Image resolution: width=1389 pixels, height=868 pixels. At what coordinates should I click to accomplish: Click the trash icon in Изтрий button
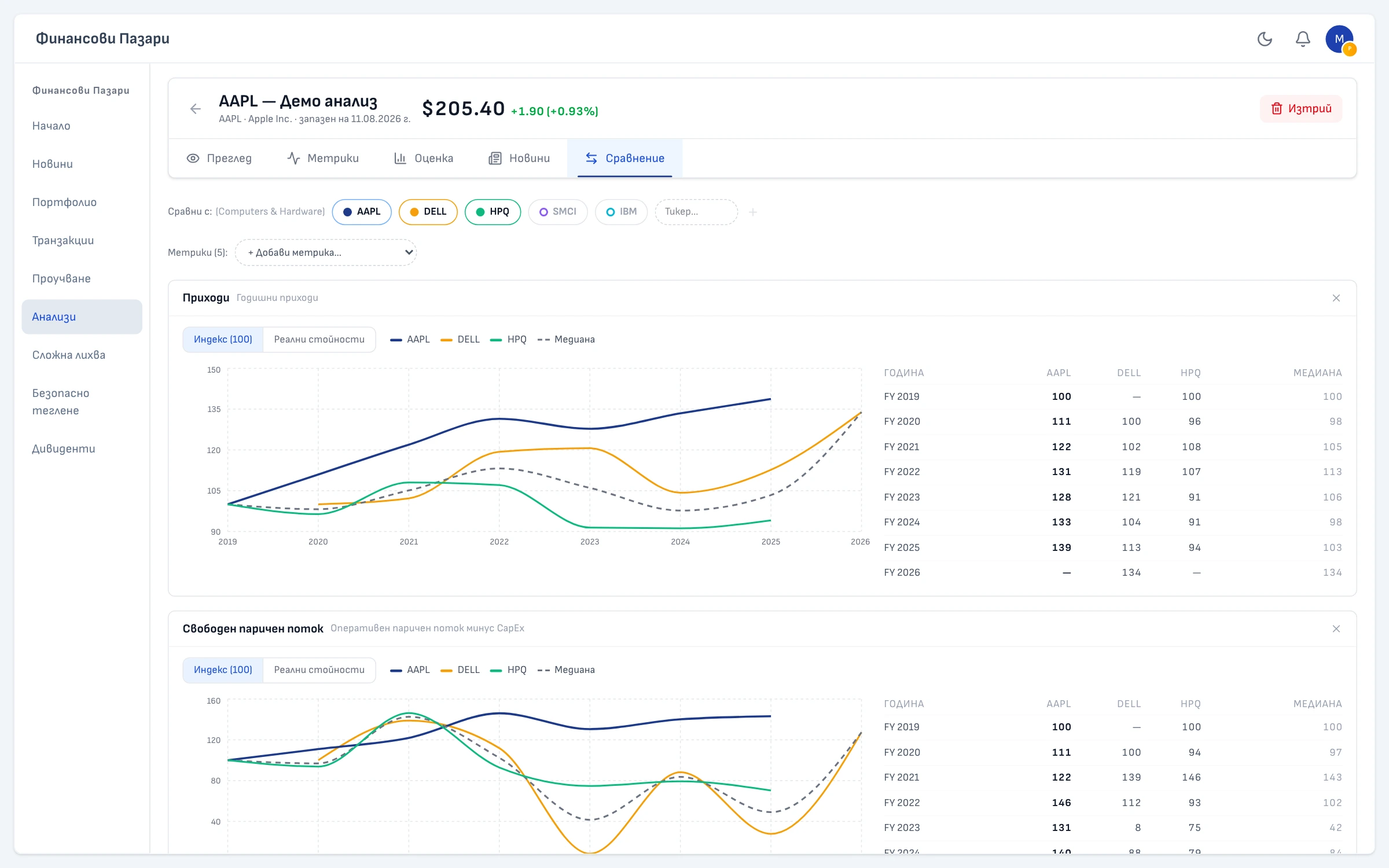[1277, 109]
